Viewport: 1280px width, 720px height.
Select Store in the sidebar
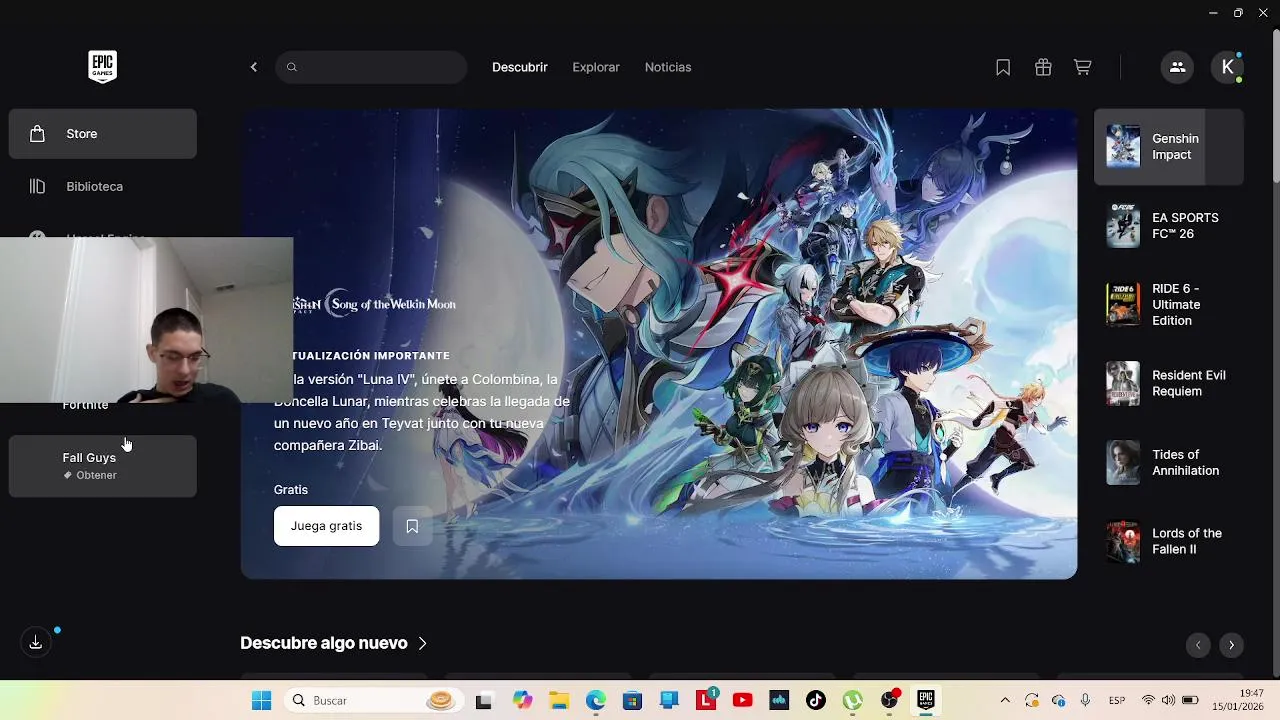click(103, 134)
